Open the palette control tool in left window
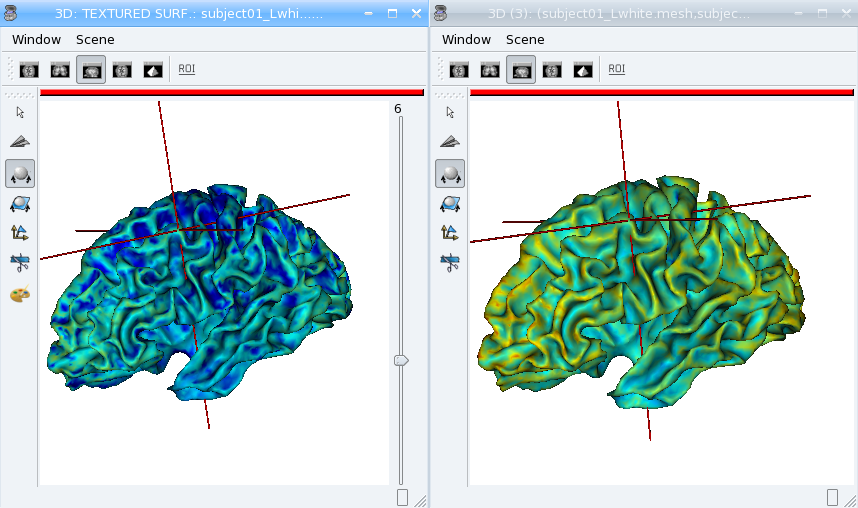Viewport: 858px width, 508px height. point(20,294)
